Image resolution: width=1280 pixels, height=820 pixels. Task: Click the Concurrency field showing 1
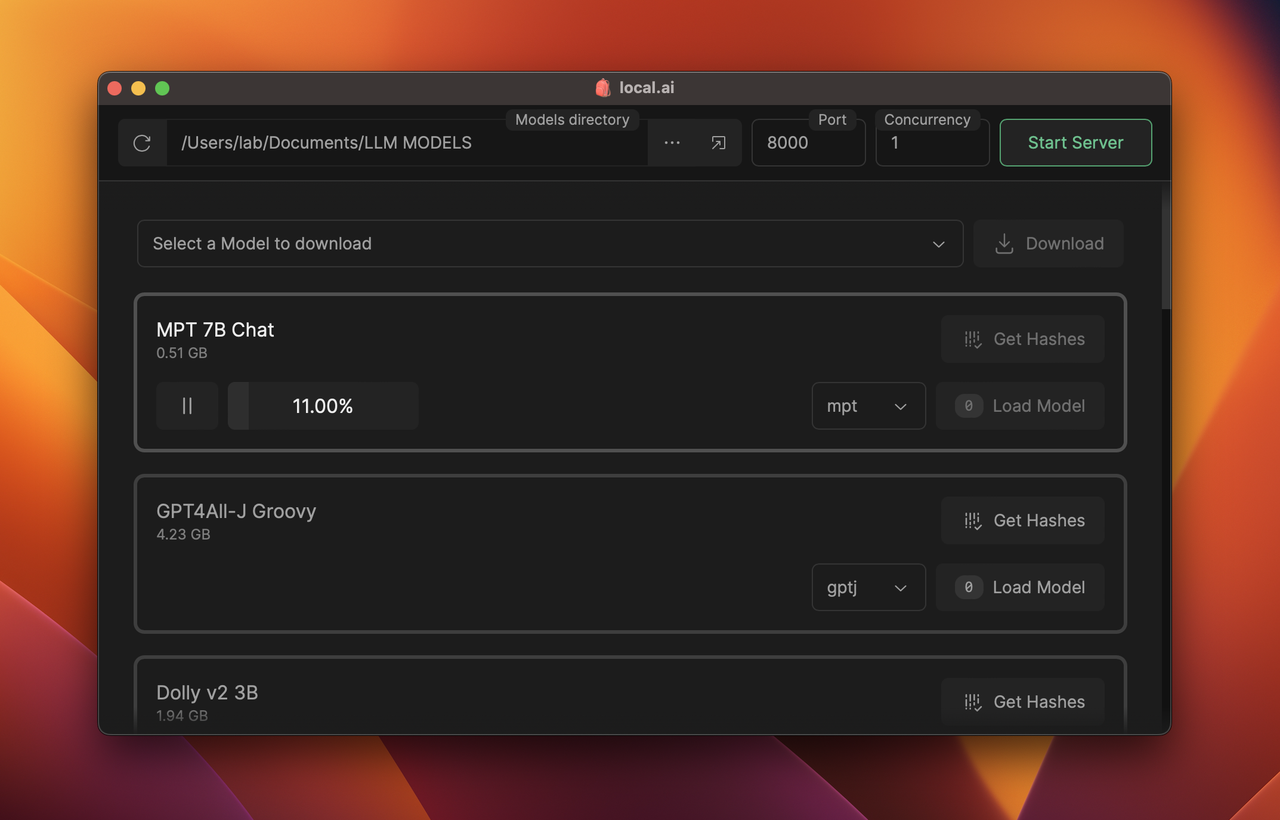(933, 143)
